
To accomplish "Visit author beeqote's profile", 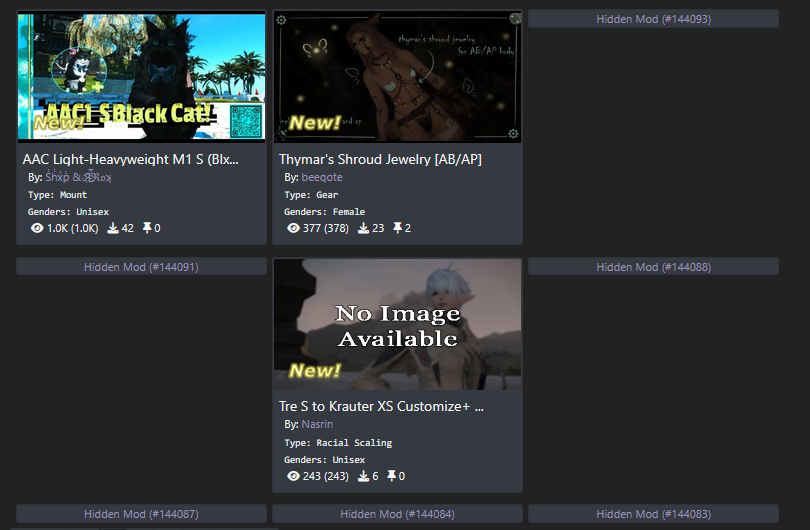I will click(322, 177).
